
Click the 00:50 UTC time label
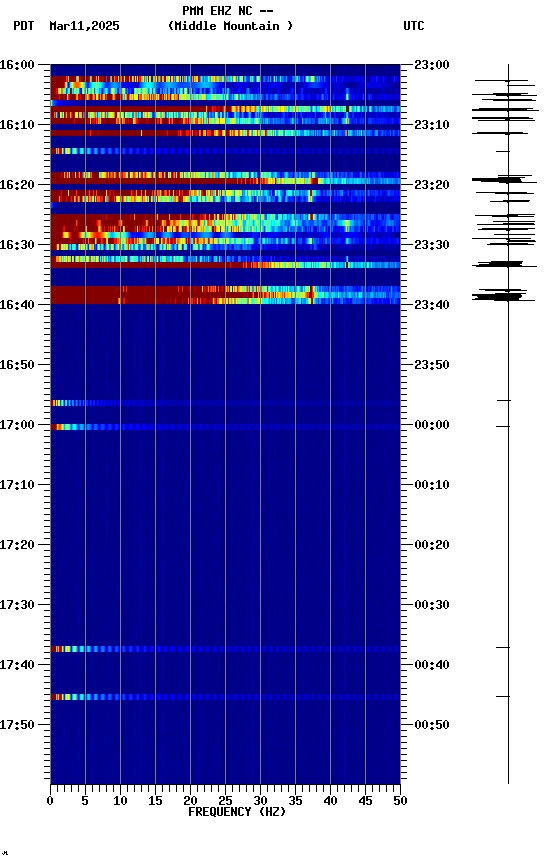click(432, 725)
